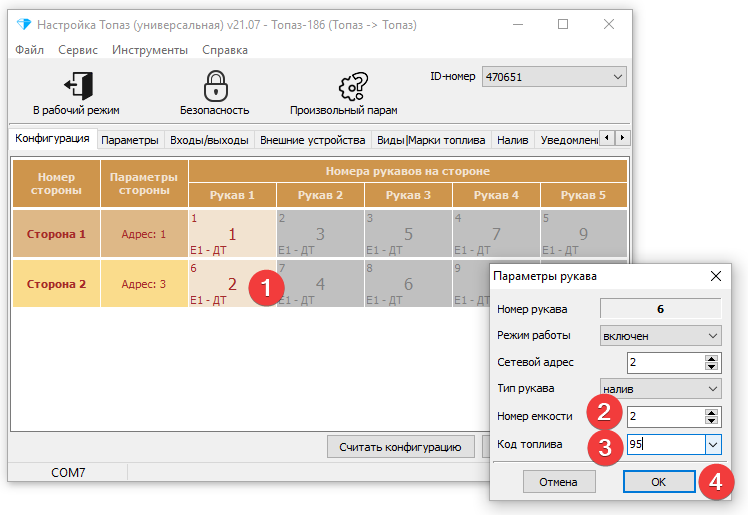The height and width of the screenshot is (515, 748).
Task: Increase Номер емкости with up arrow
Action: (x=711, y=412)
